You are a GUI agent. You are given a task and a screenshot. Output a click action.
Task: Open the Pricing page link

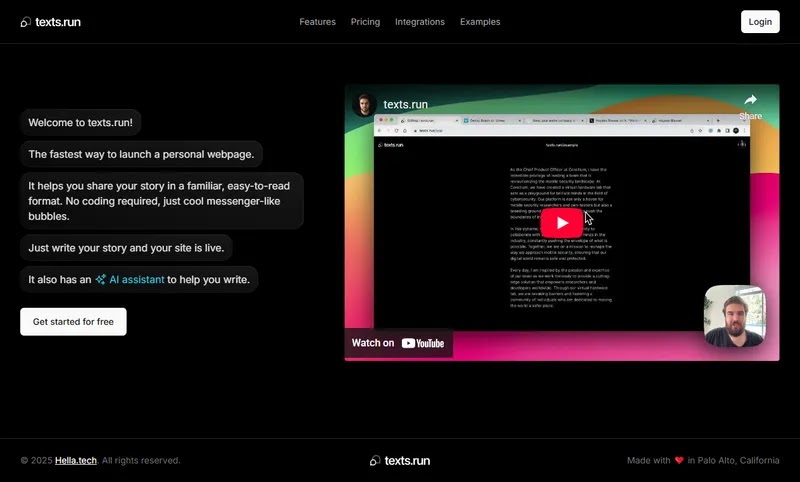(x=365, y=22)
